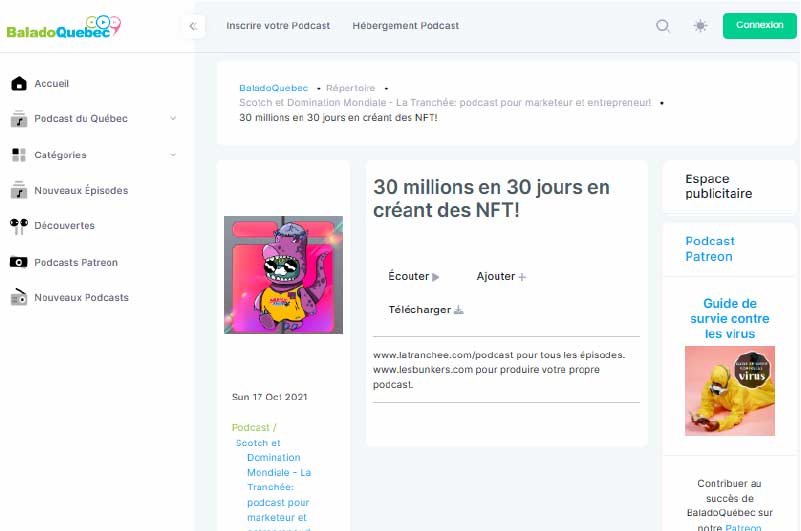801x531 pixels.
Task: Expand the Catégories chevron
Action: [173, 155]
